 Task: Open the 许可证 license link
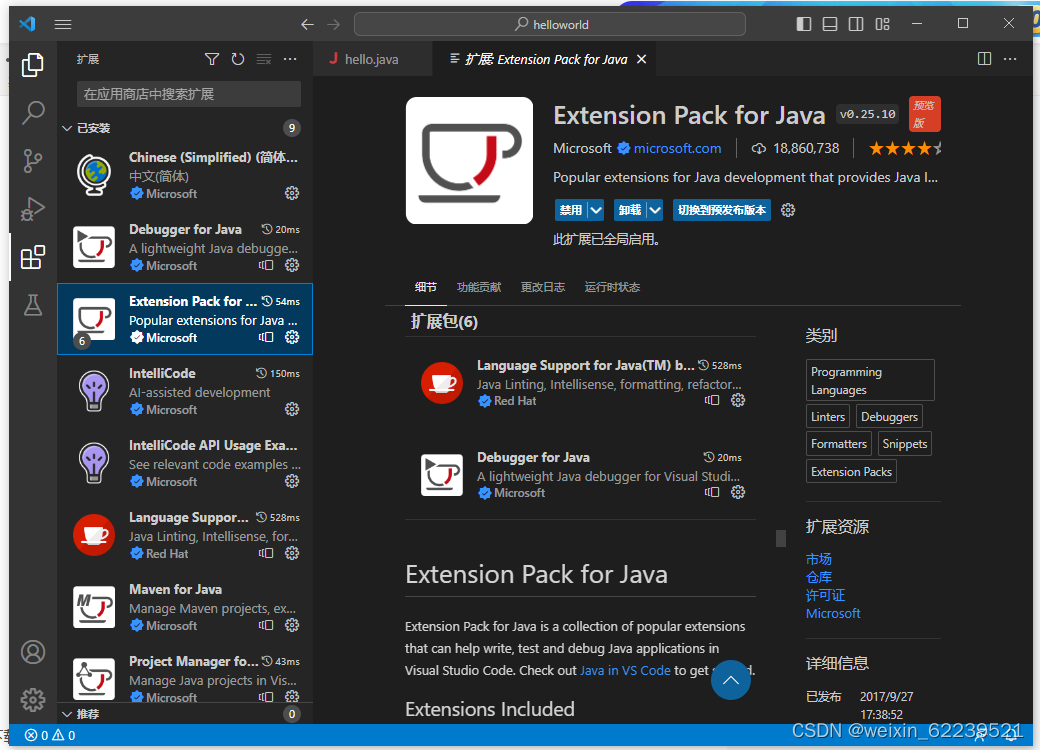tap(825, 595)
